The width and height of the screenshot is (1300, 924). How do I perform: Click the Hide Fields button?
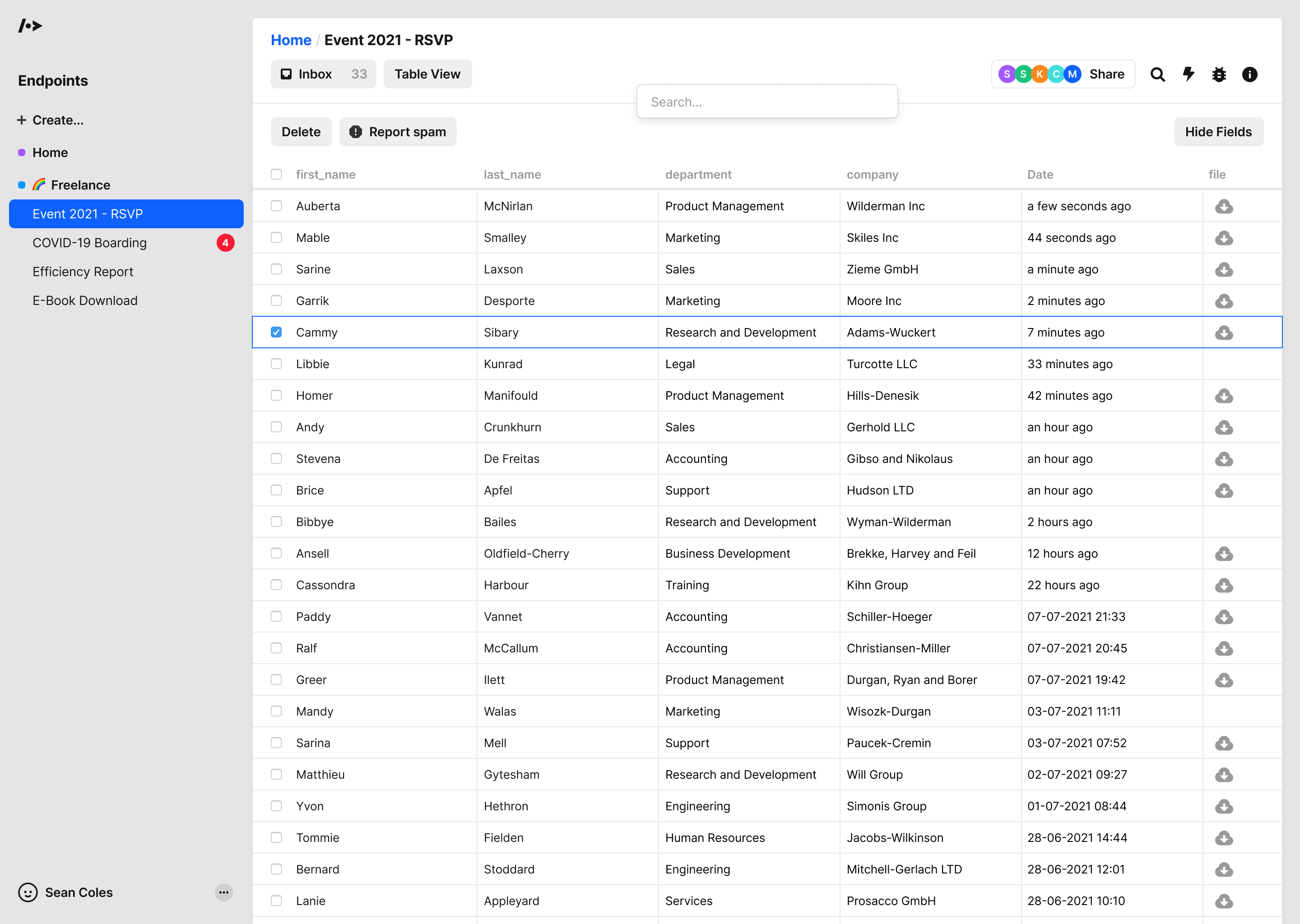(1219, 131)
